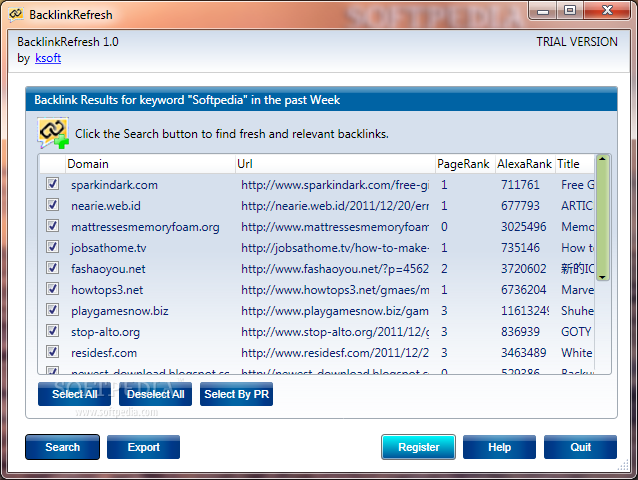Maximize the BacklinkRefresh window

point(570,11)
